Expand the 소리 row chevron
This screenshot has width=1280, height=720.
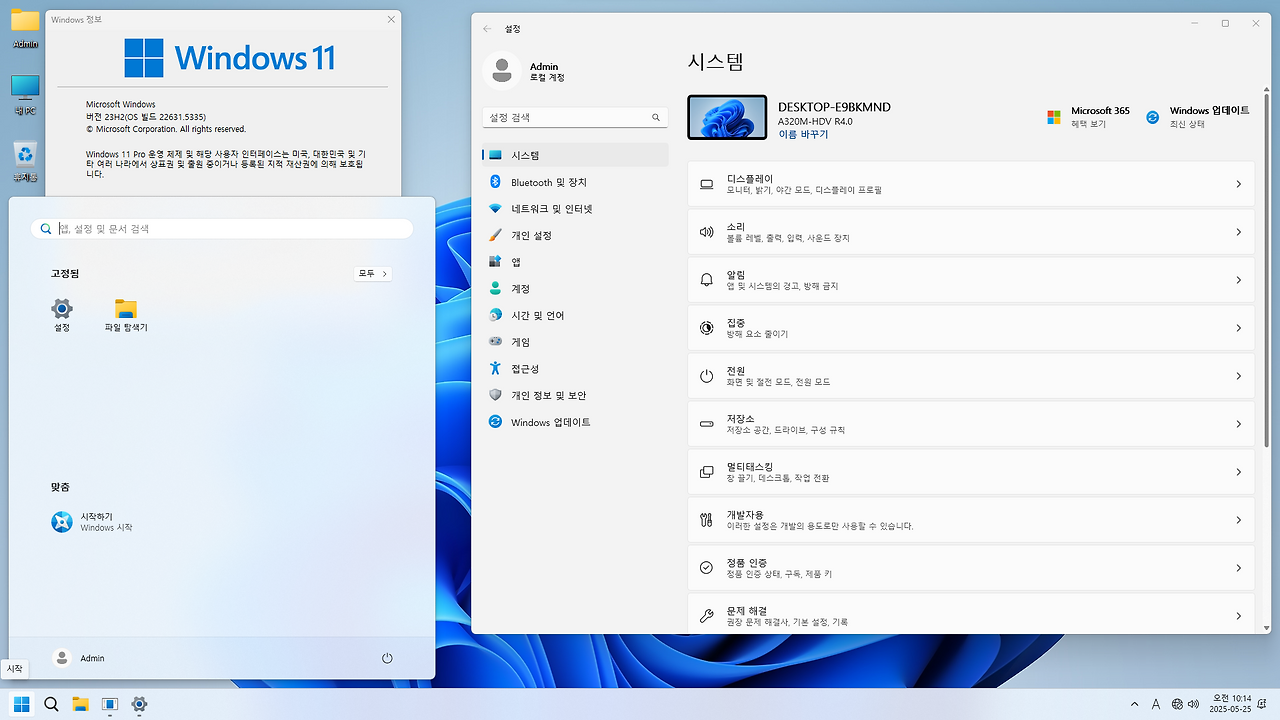pyautogui.click(x=1238, y=232)
